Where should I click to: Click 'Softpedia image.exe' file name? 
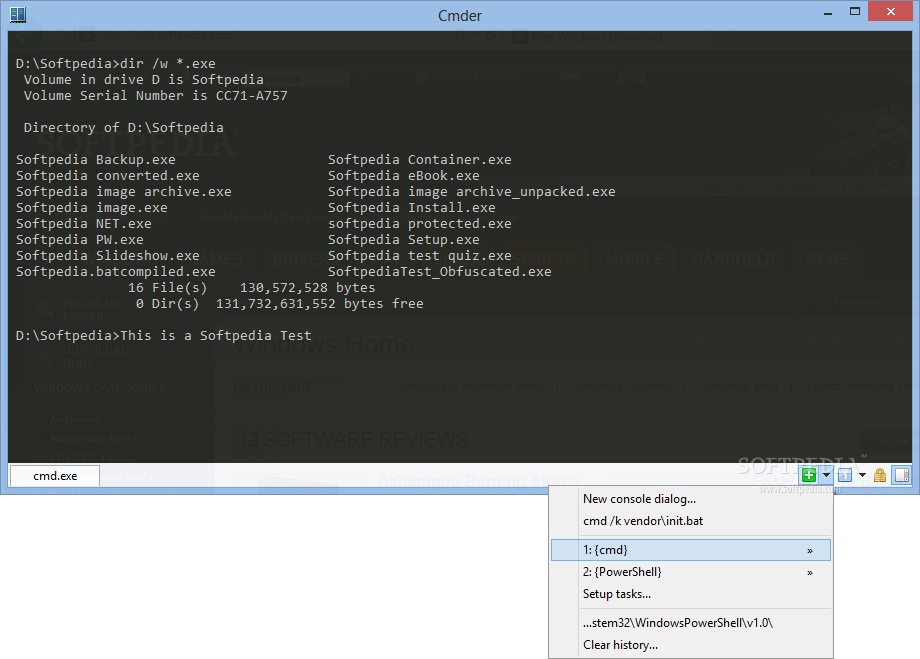click(x=92, y=207)
